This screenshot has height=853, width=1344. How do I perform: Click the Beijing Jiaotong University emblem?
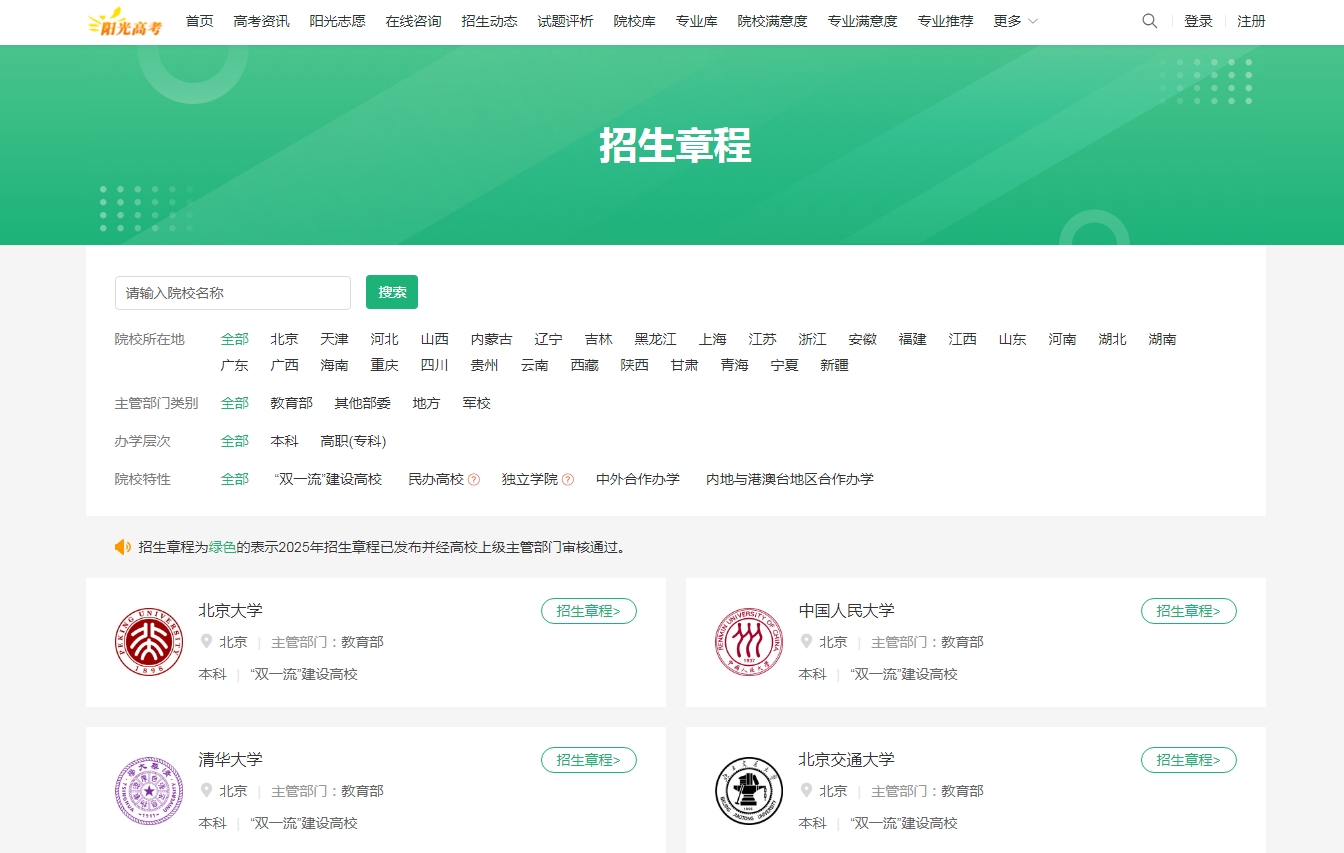749,791
